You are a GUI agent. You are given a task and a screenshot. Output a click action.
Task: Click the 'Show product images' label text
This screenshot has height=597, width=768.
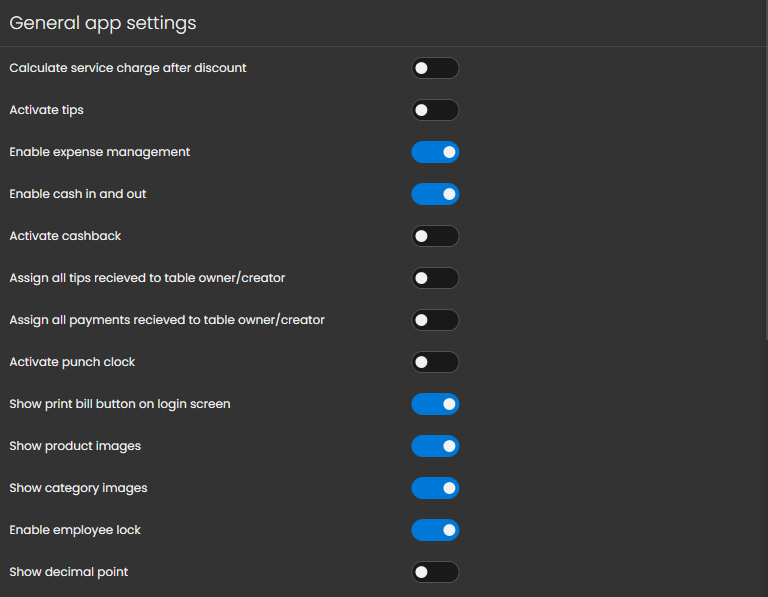pos(75,446)
